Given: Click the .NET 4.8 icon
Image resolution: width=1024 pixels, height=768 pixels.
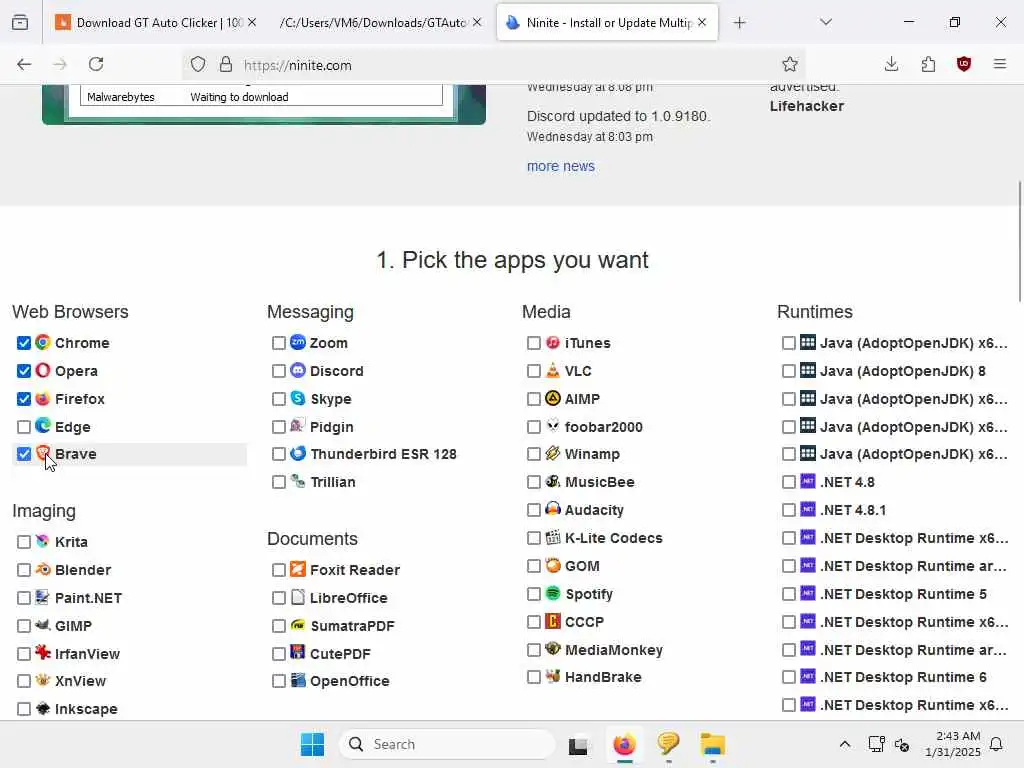Looking at the screenshot, I should (x=808, y=481).
